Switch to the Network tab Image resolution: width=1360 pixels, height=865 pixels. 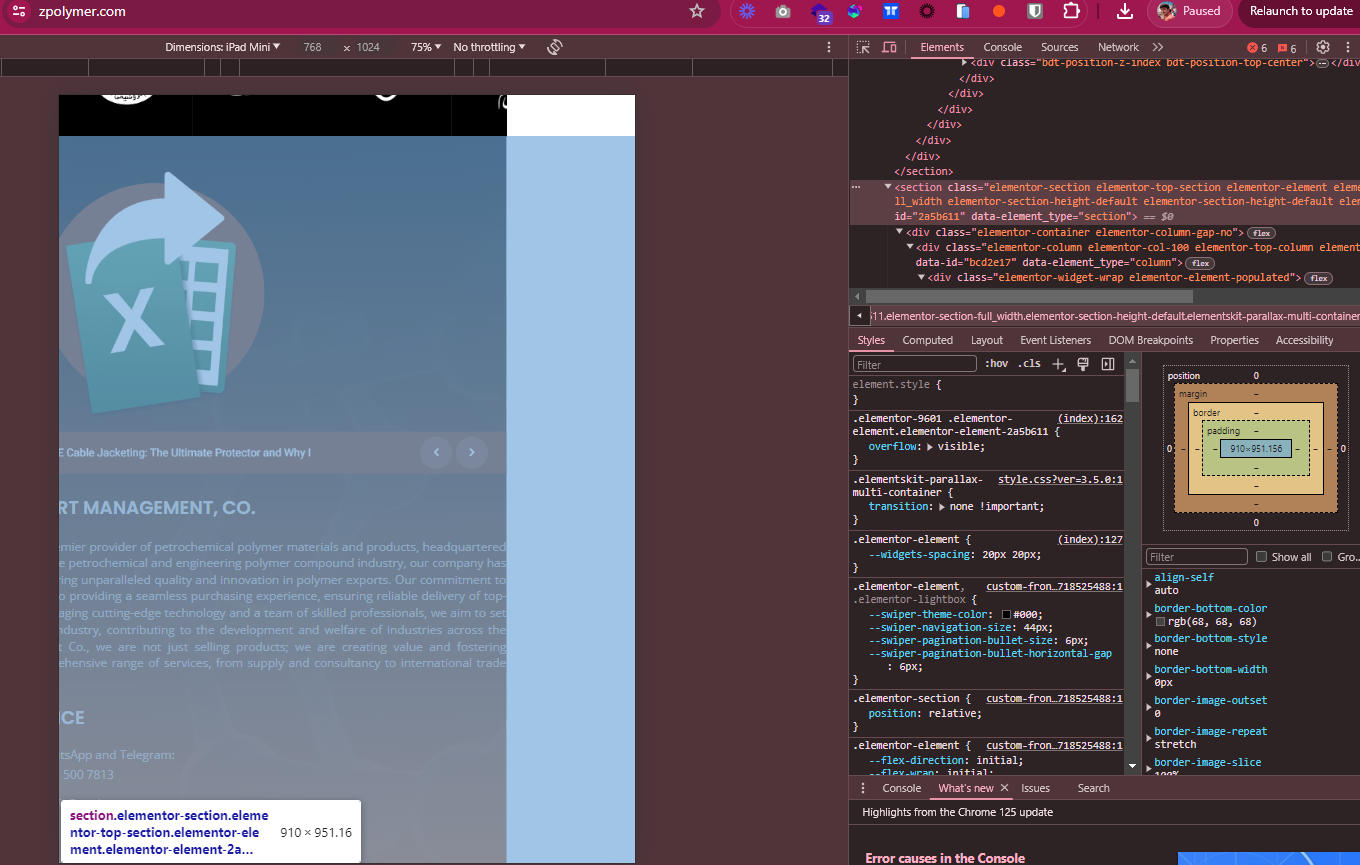tap(1118, 47)
